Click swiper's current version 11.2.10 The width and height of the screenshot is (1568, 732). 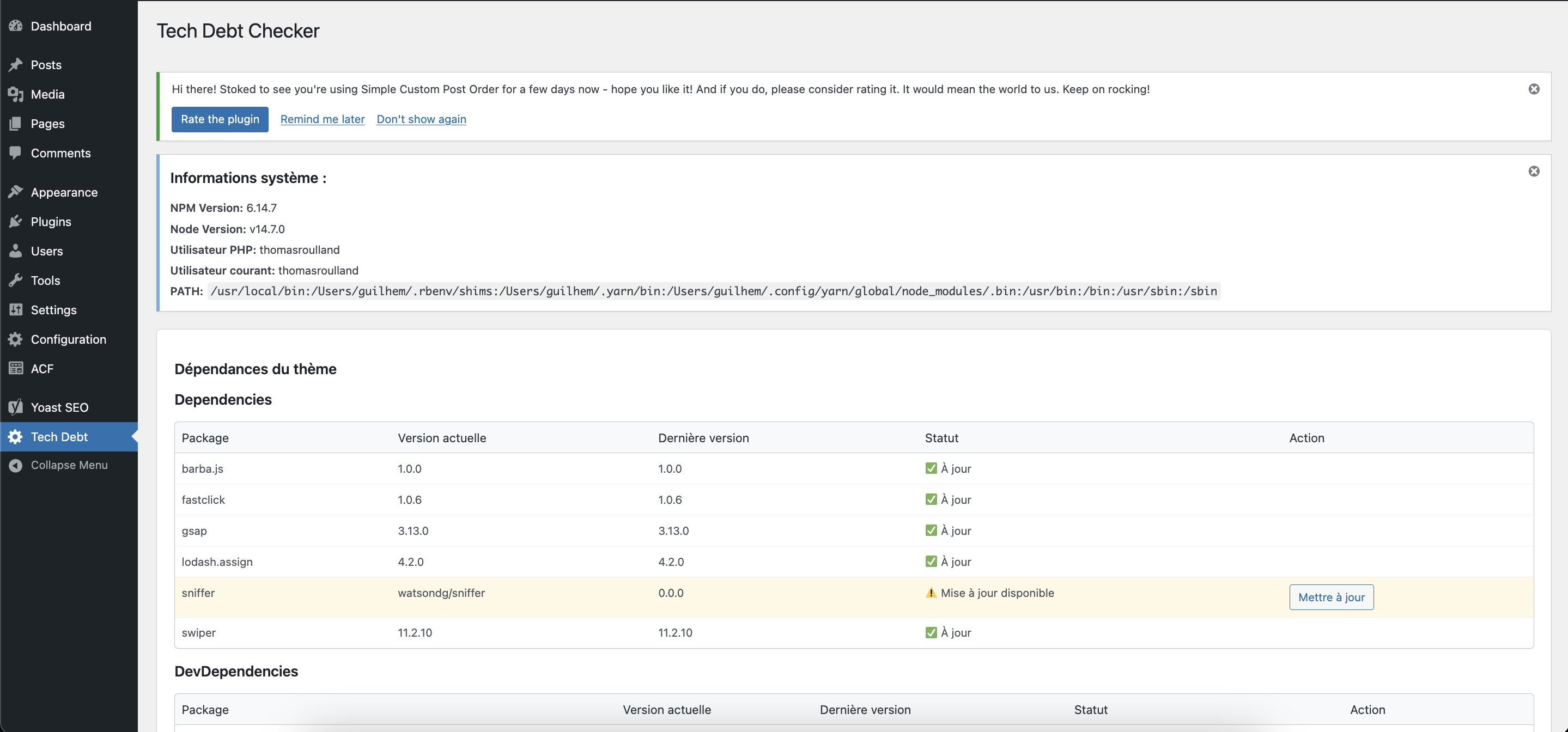[x=415, y=632]
